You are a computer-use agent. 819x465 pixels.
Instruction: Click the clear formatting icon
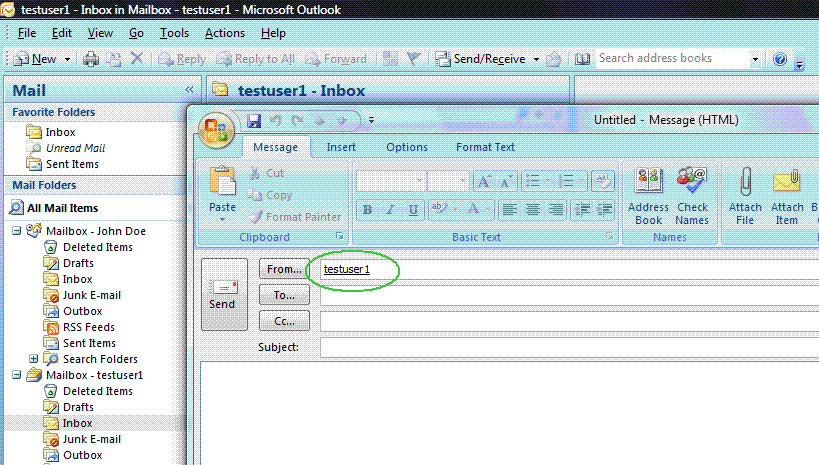coord(603,181)
